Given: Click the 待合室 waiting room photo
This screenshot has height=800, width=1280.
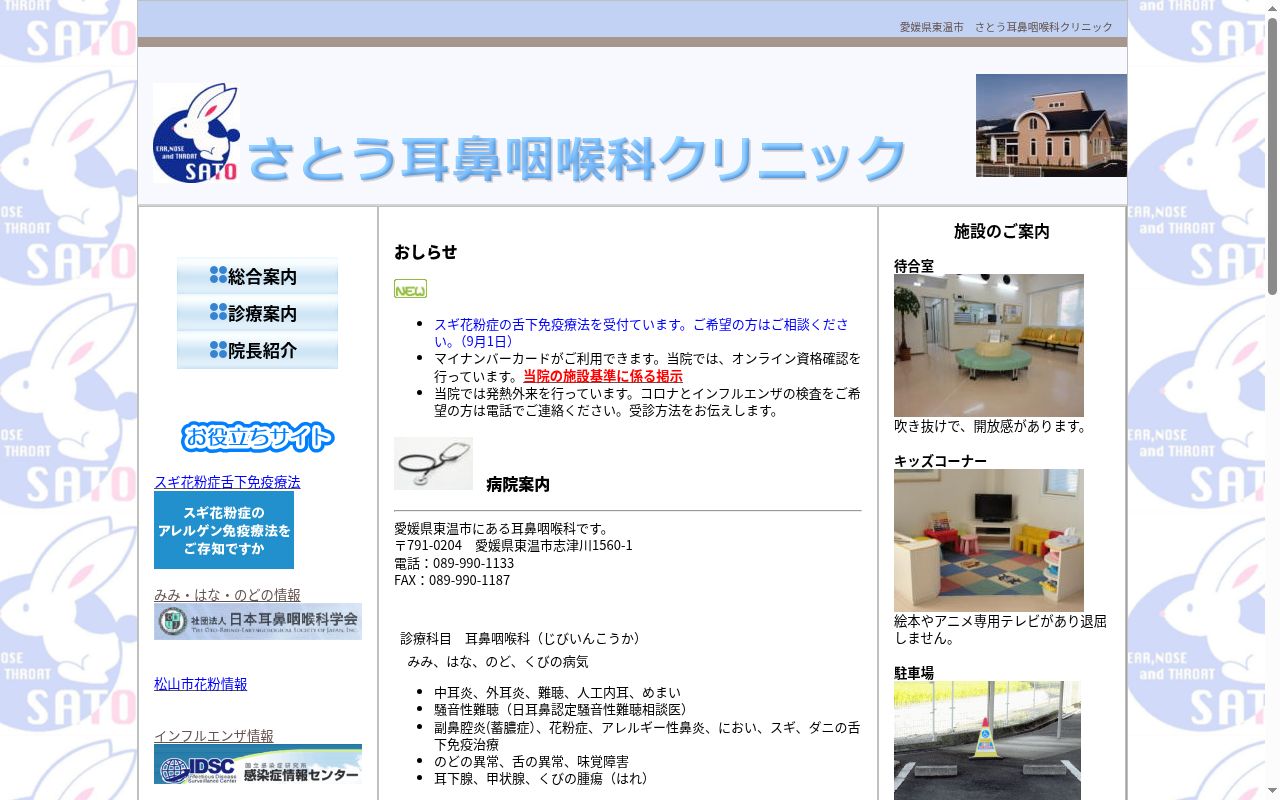Looking at the screenshot, I should (989, 345).
